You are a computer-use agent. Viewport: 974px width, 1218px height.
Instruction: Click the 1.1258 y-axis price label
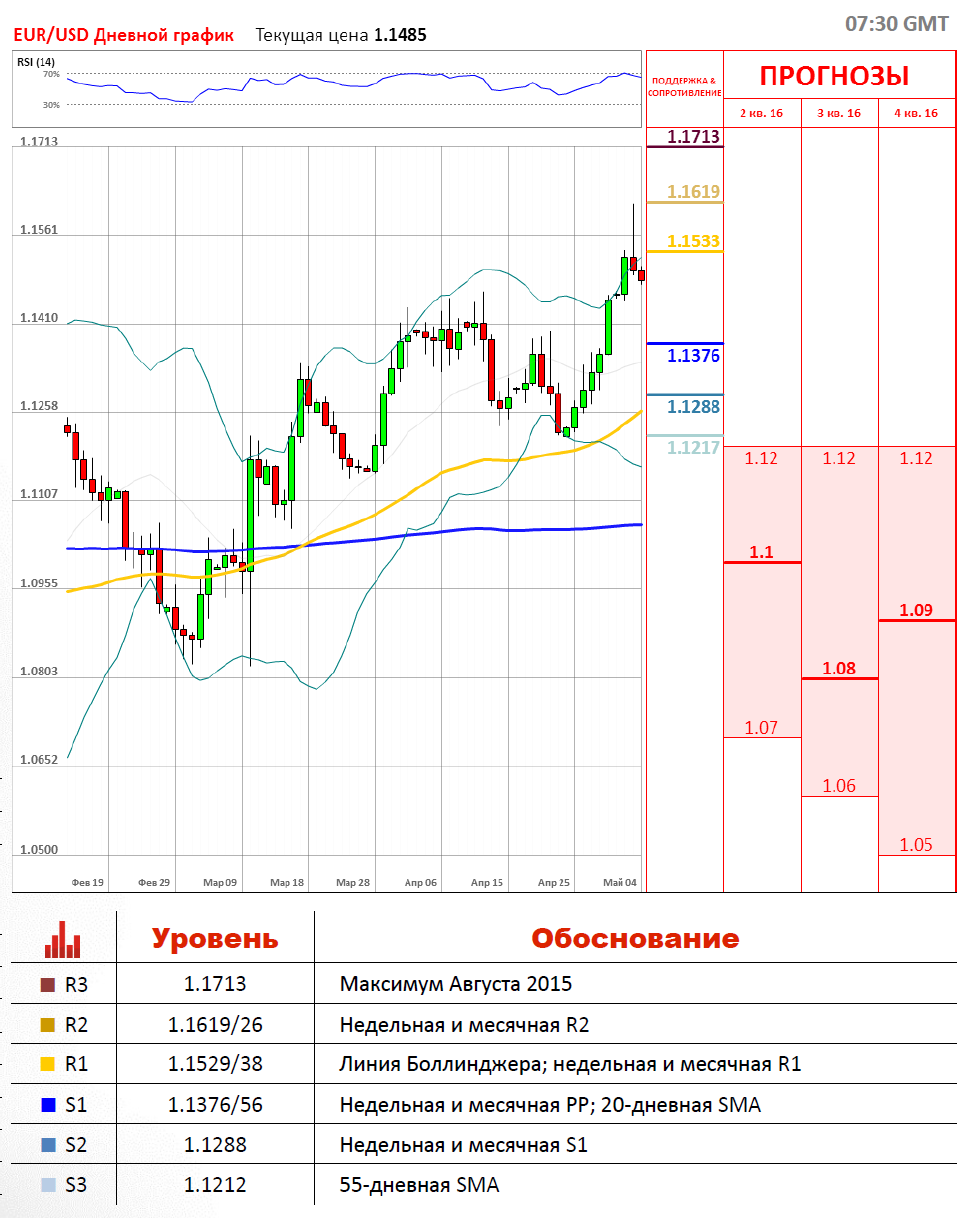38,406
